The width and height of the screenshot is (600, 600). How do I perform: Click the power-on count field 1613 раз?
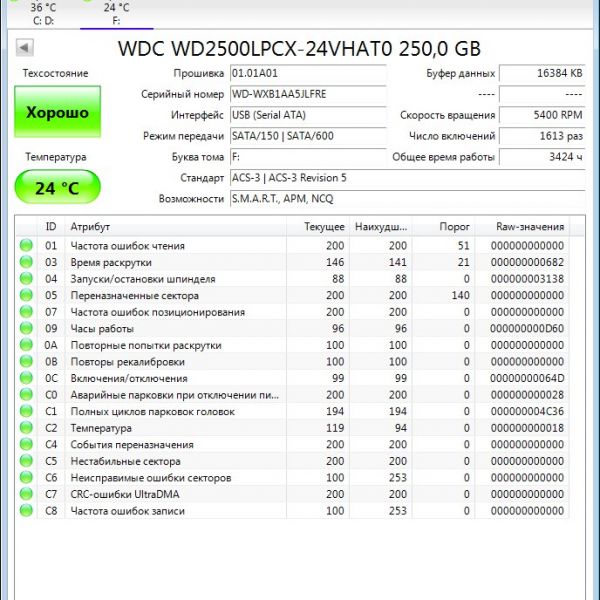[542, 136]
